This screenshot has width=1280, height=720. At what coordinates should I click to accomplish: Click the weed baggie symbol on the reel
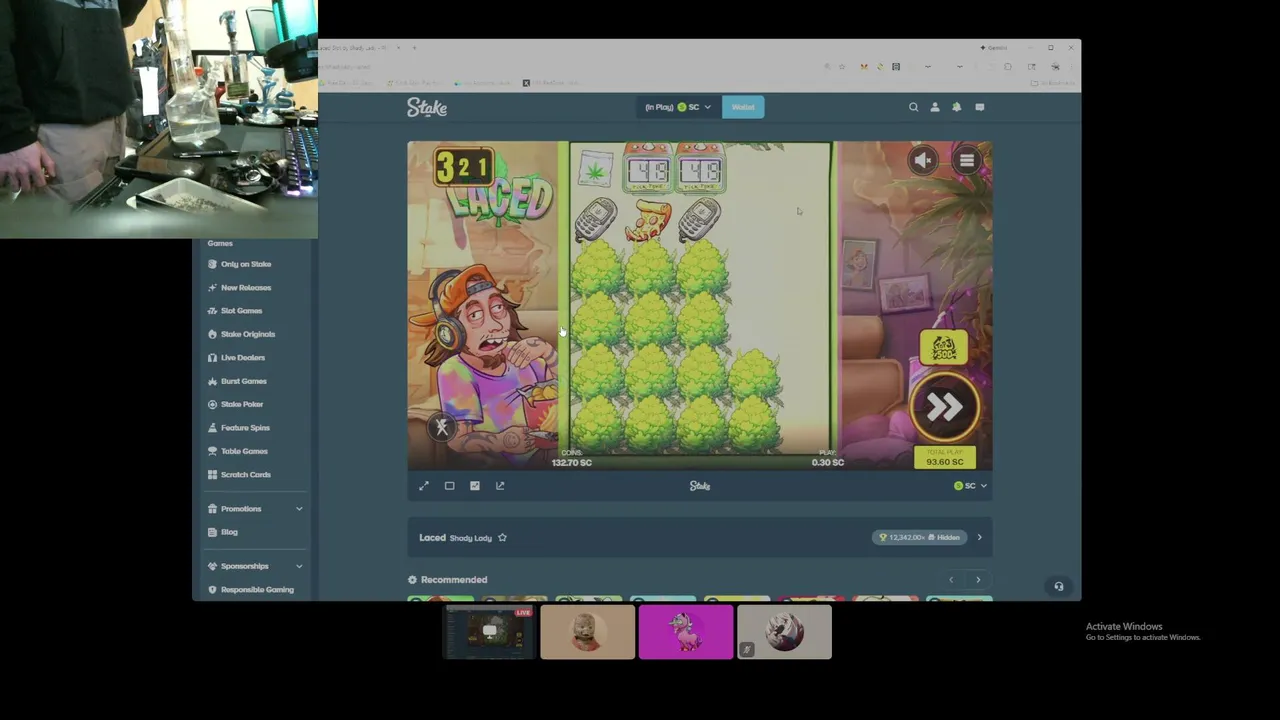point(596,170)
